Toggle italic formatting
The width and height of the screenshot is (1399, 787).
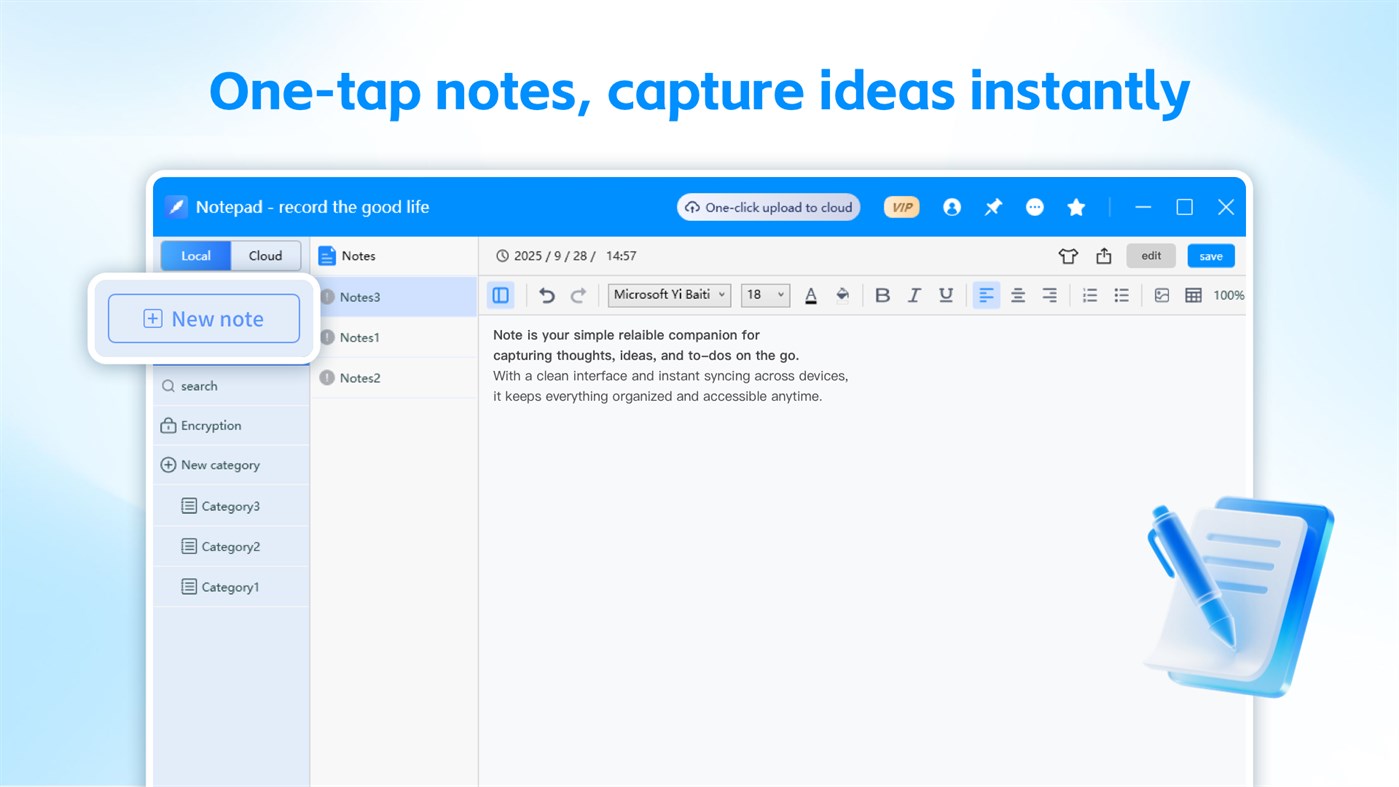click(913, 294)
